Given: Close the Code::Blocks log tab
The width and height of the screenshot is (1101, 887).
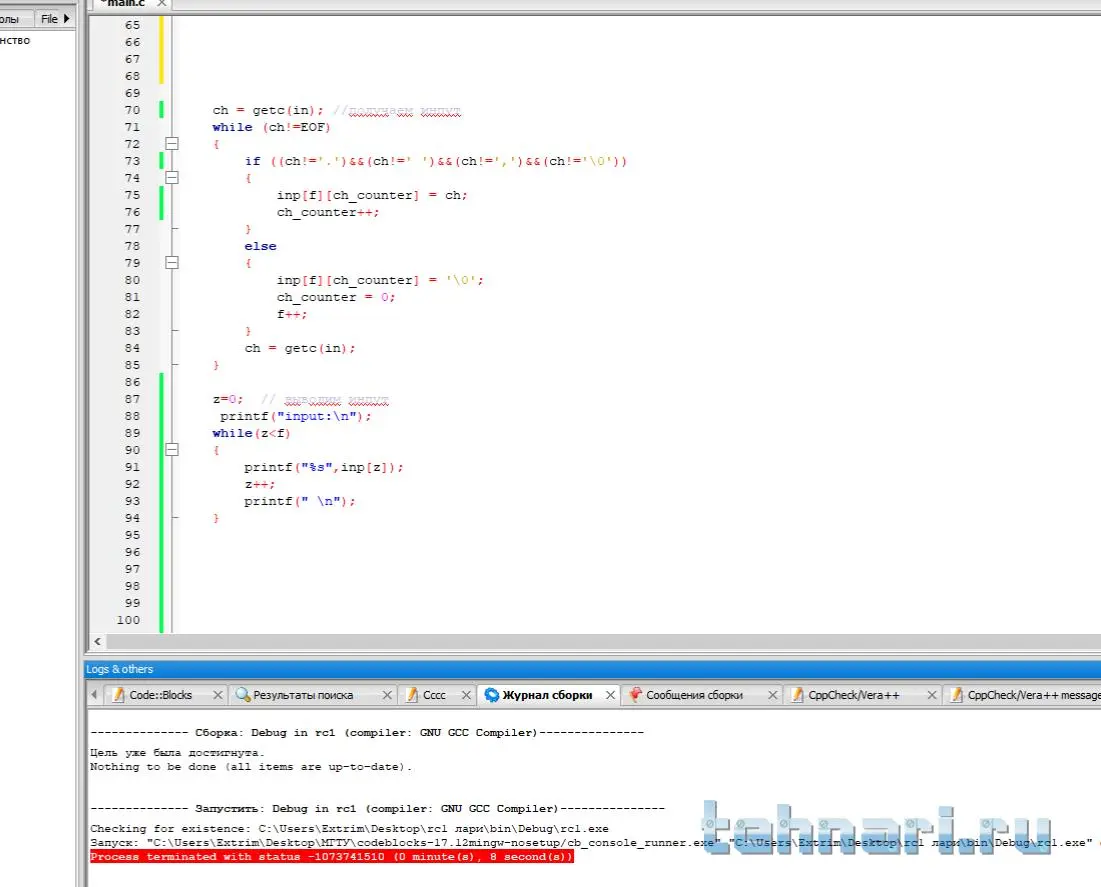Looking at the screenshot, I should pos(218,695).
